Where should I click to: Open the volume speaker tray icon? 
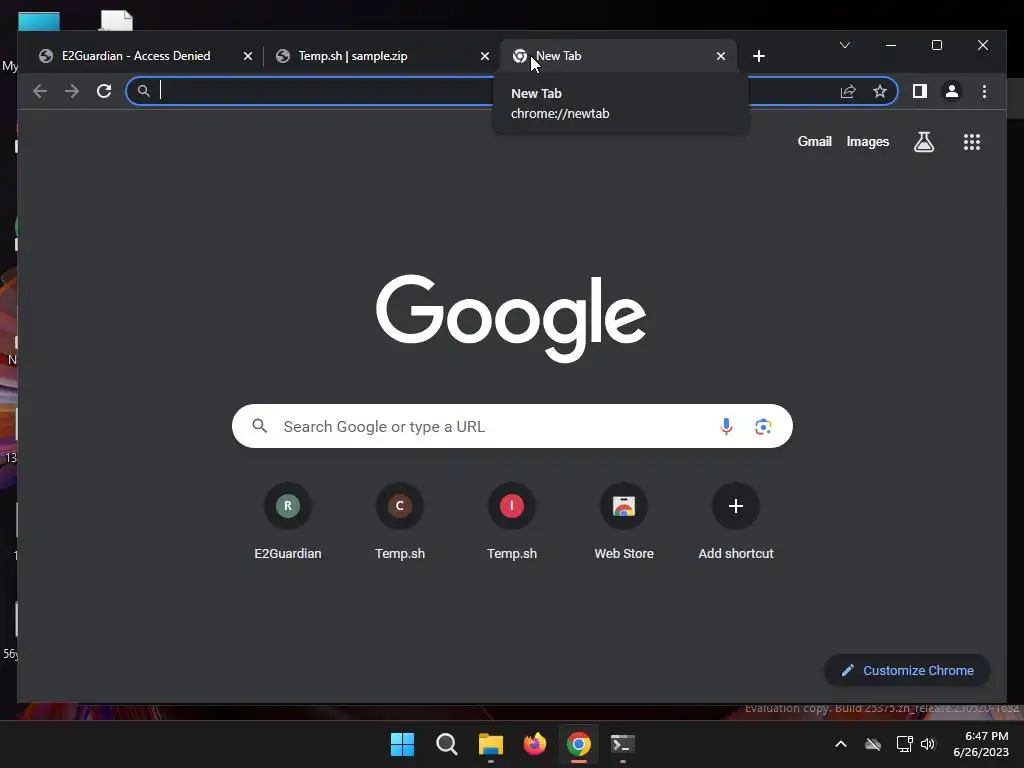928,744
